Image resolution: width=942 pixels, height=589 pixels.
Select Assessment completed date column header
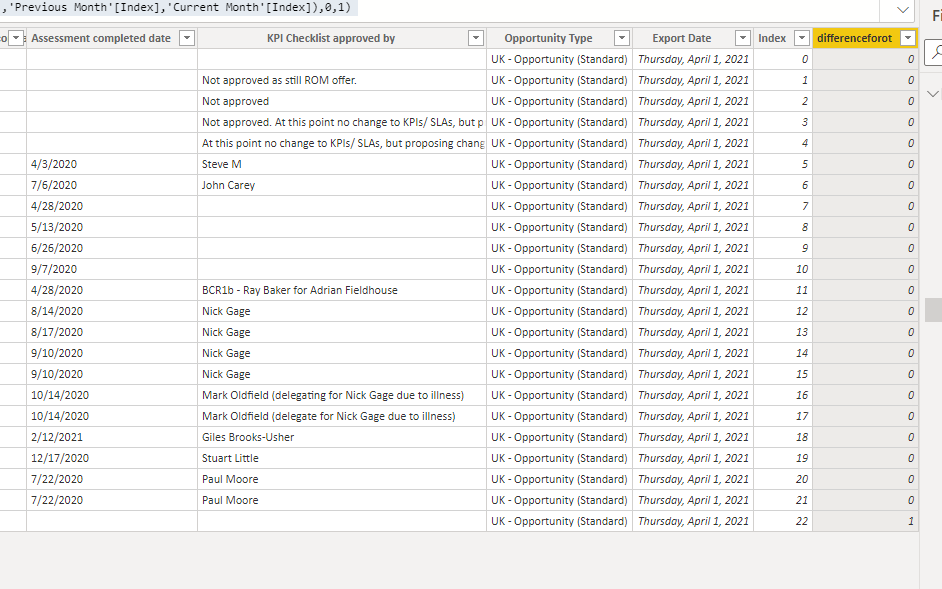click(x=101, y=38)
